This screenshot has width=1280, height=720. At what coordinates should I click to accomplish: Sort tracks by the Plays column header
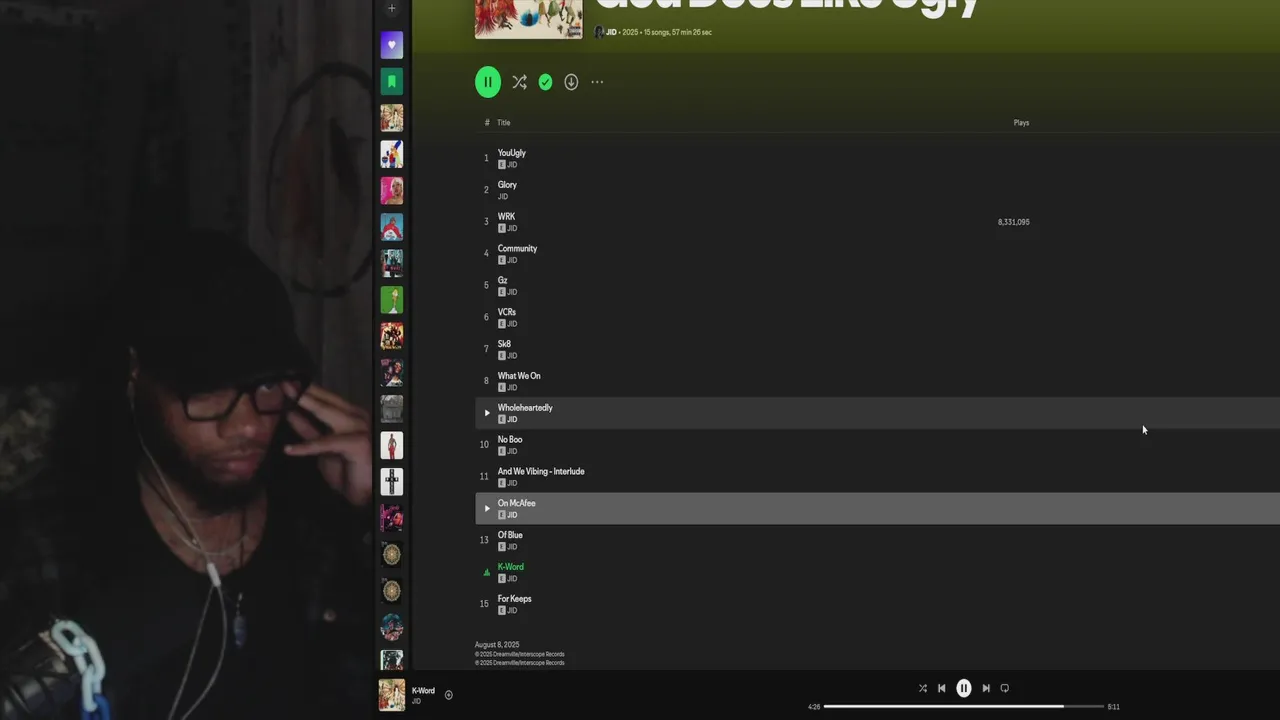click(1021, 123)
